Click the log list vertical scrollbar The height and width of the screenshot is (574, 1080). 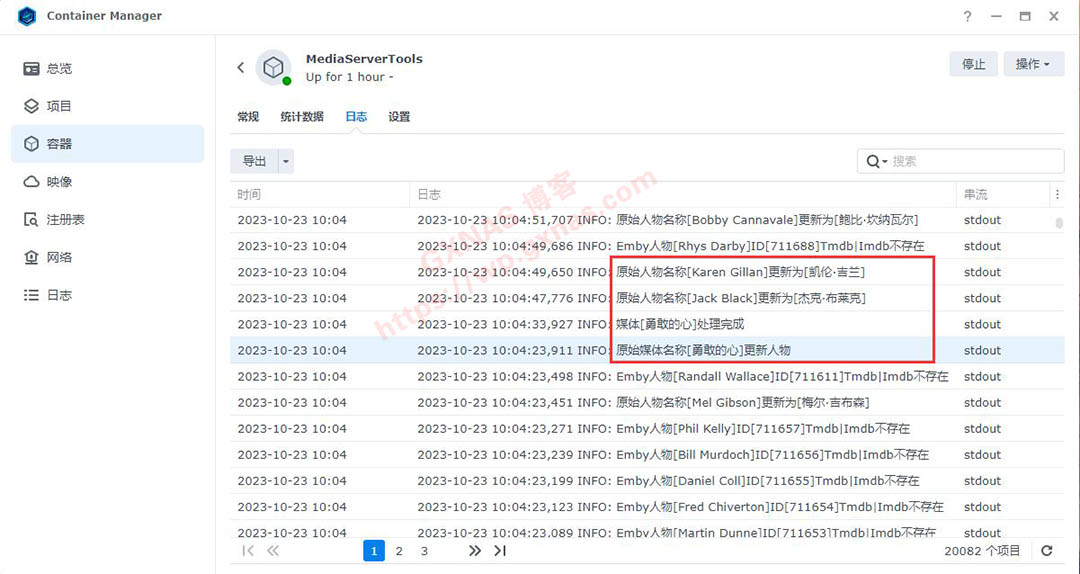point(1059,223)
